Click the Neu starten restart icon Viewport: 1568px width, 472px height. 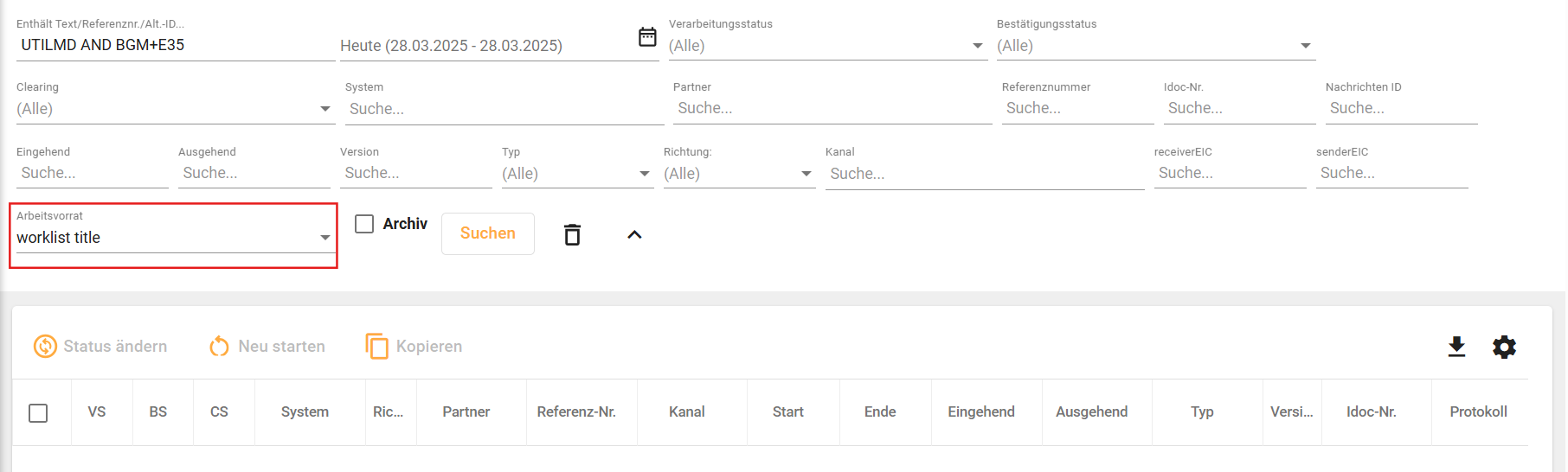coord(219,347)
